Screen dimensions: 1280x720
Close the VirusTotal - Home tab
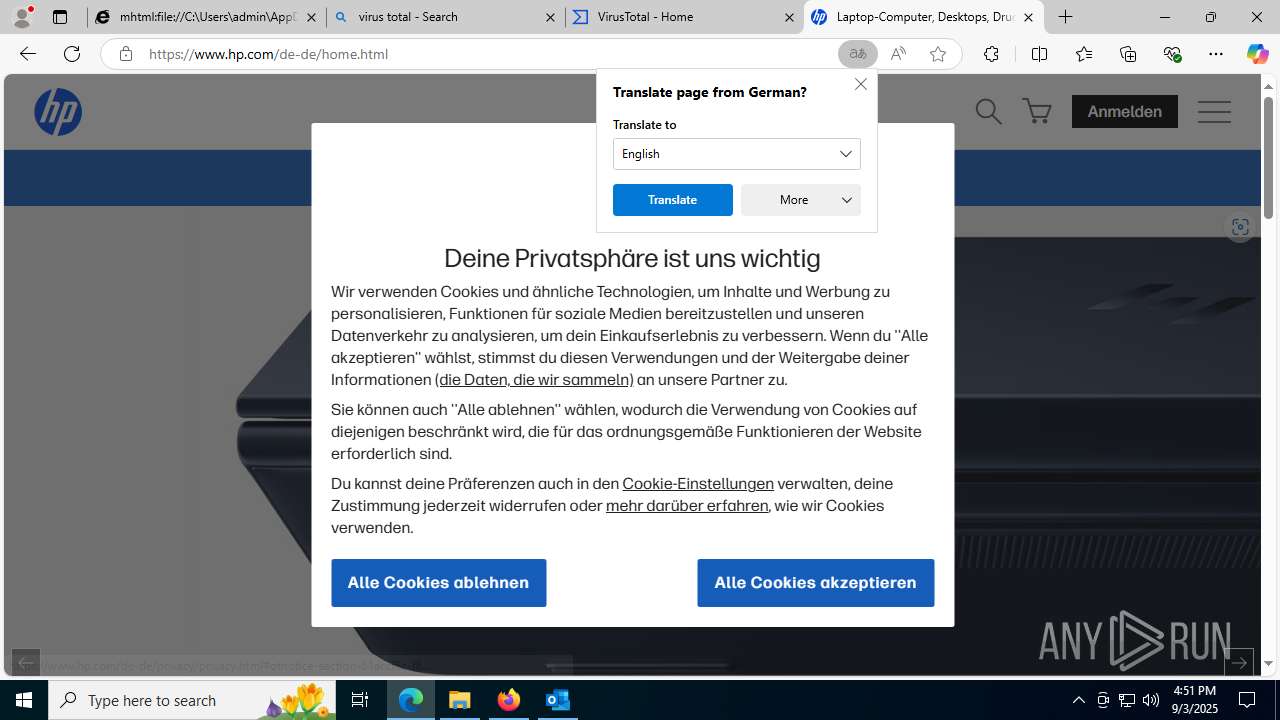[789, 17]
